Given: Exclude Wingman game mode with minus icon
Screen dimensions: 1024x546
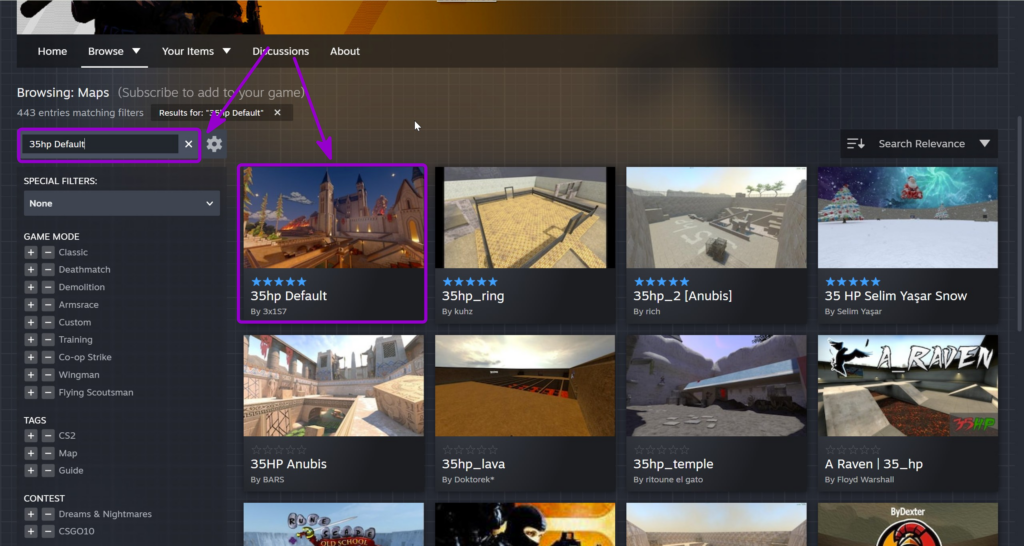Looking at the screenshot, I should pos(48,375).
